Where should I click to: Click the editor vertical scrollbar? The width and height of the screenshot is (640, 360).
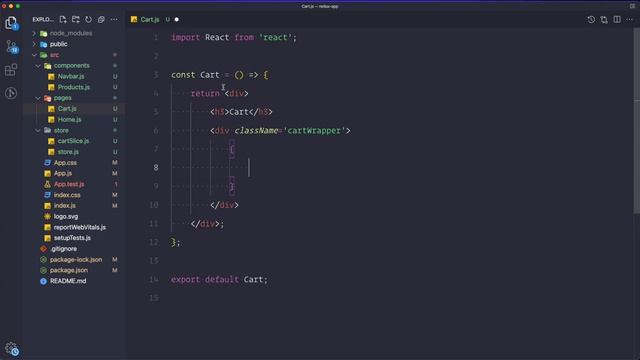[x=636, y=120]
